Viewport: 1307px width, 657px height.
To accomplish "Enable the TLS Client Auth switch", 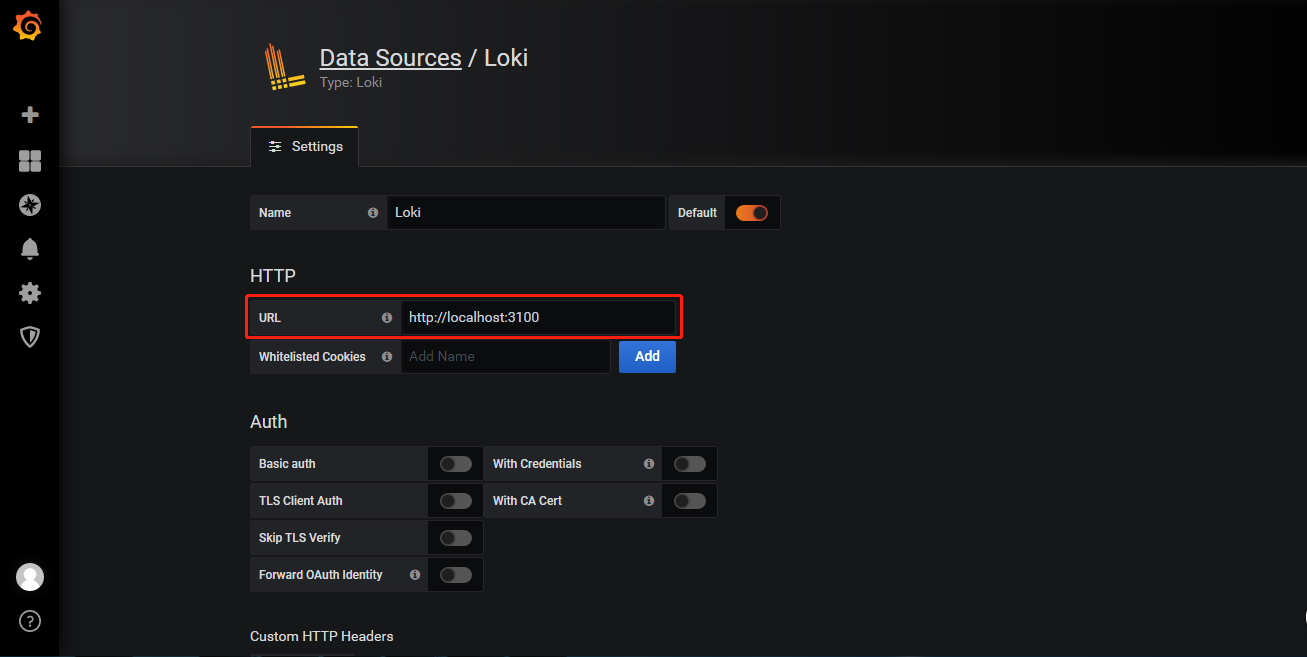I will coord(456,501).
